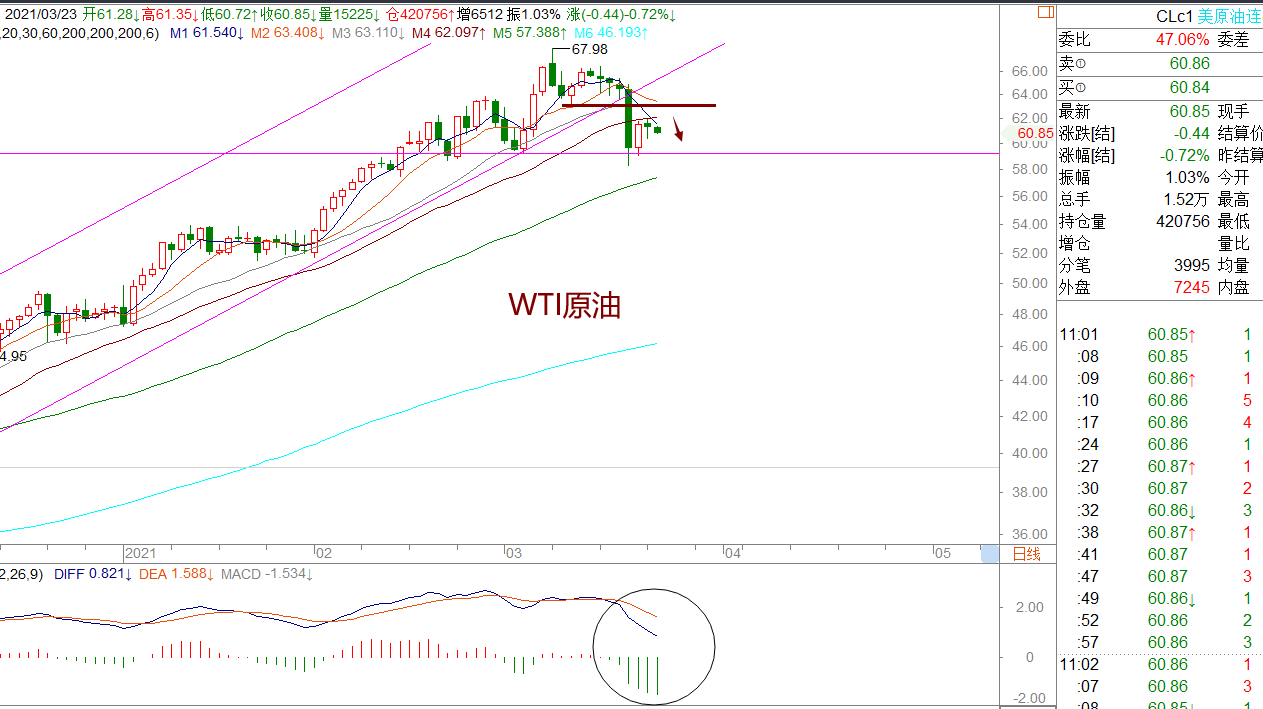Image resolution: width=1263 pixels, height=709 pixels.
Task: Click the 量比 label
Action: coord(1233,243)
